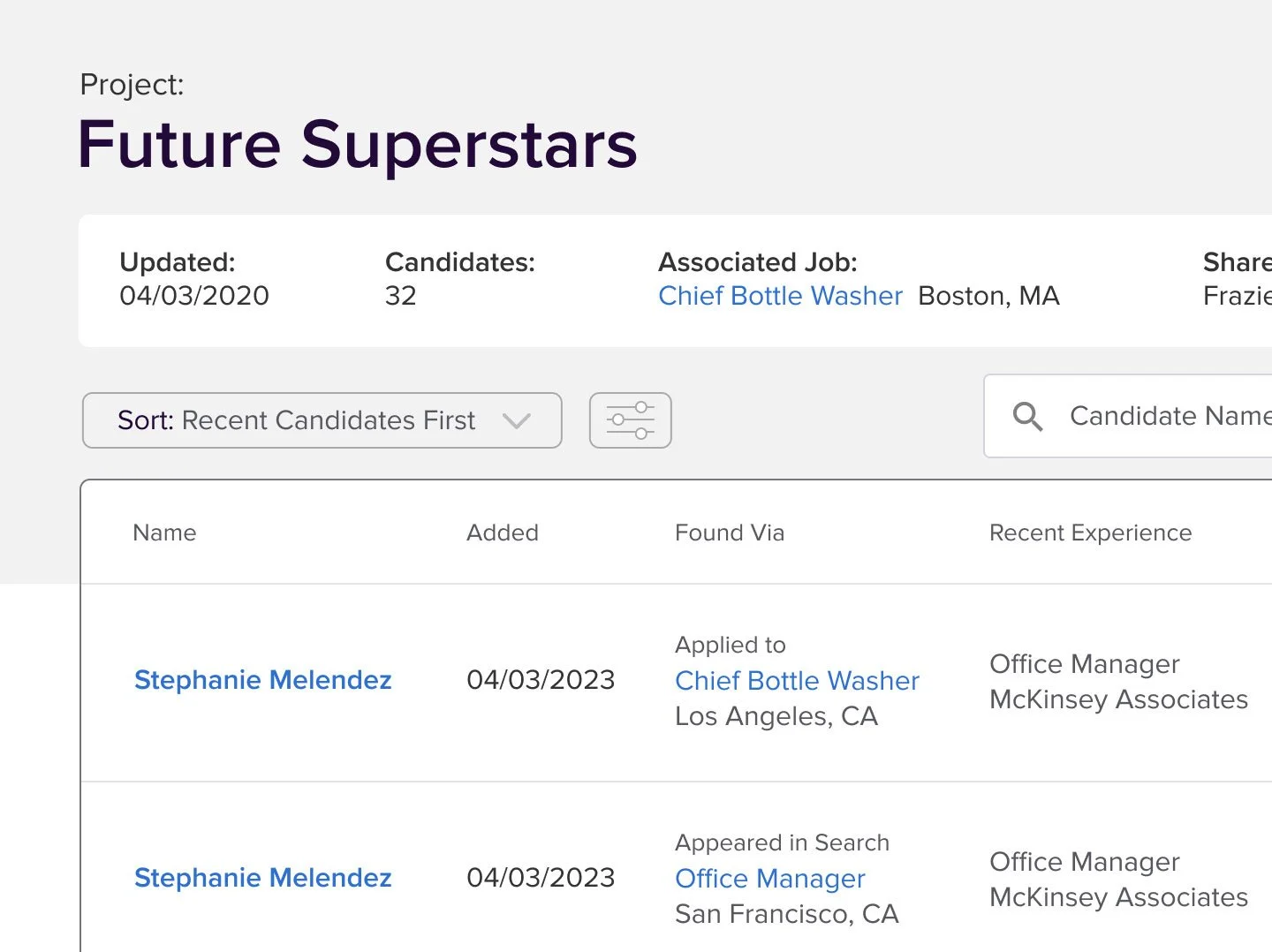
Task: Click the magnifying glass search icon
Action: [1027, 416]
